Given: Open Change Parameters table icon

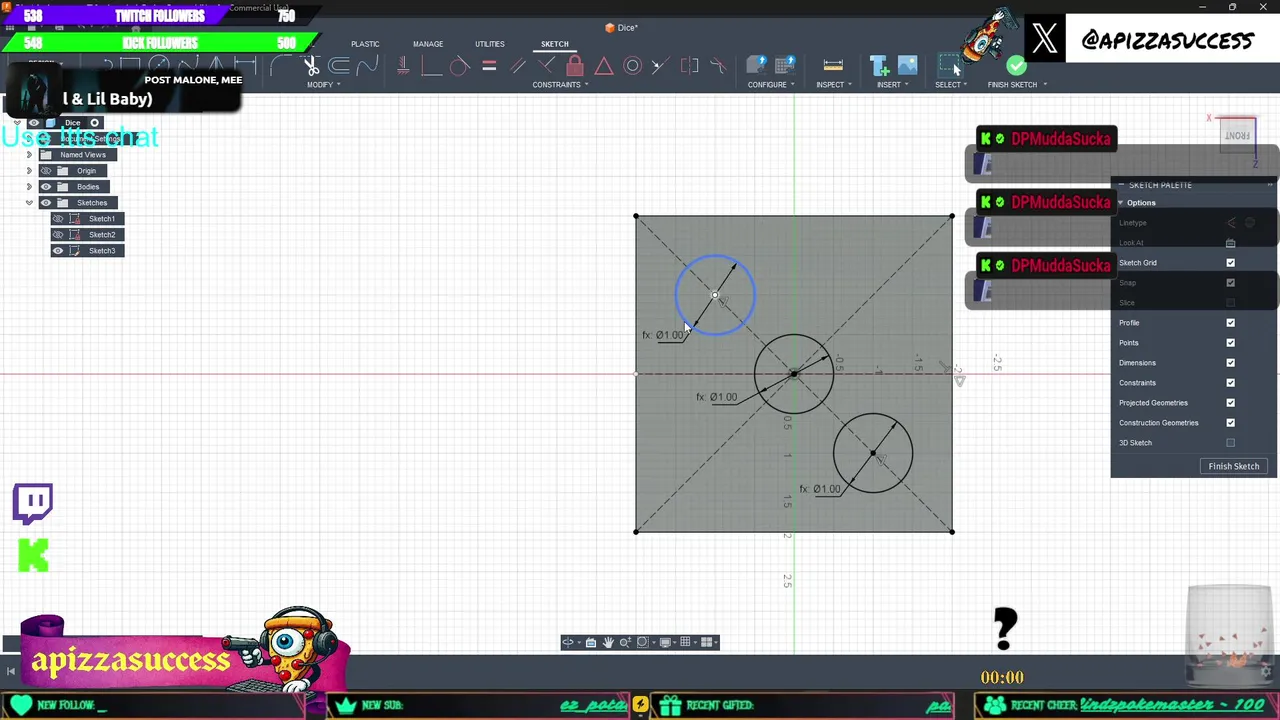Looking at the screenshot, I should point(785,66).
